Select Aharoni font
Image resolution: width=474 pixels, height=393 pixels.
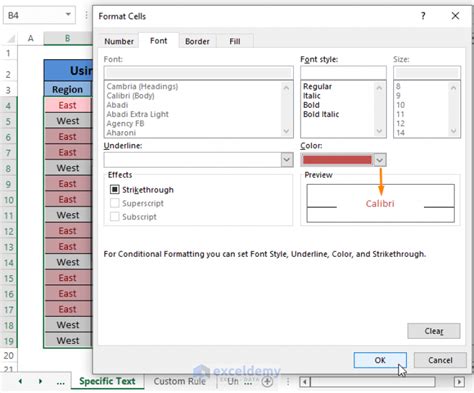pos(121,133)
